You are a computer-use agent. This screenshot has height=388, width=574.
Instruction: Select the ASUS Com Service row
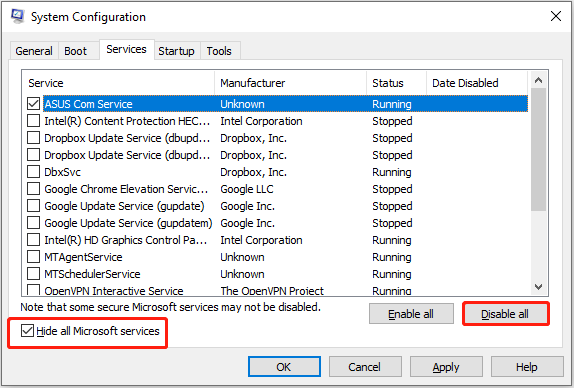[286, 104]
